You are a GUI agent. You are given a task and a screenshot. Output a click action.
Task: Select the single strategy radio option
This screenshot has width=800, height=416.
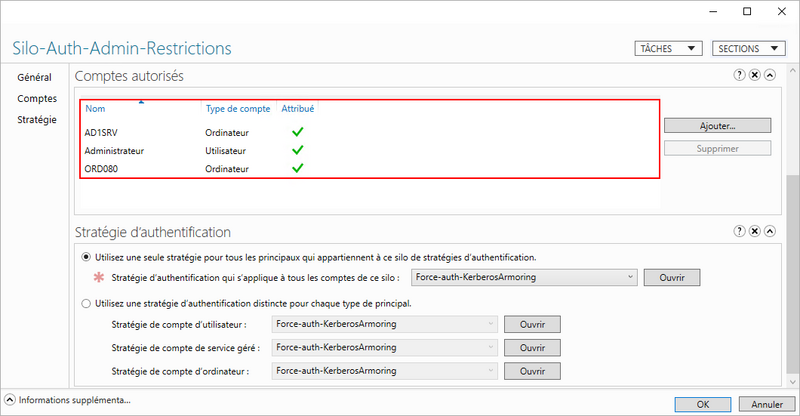point(86,257)
